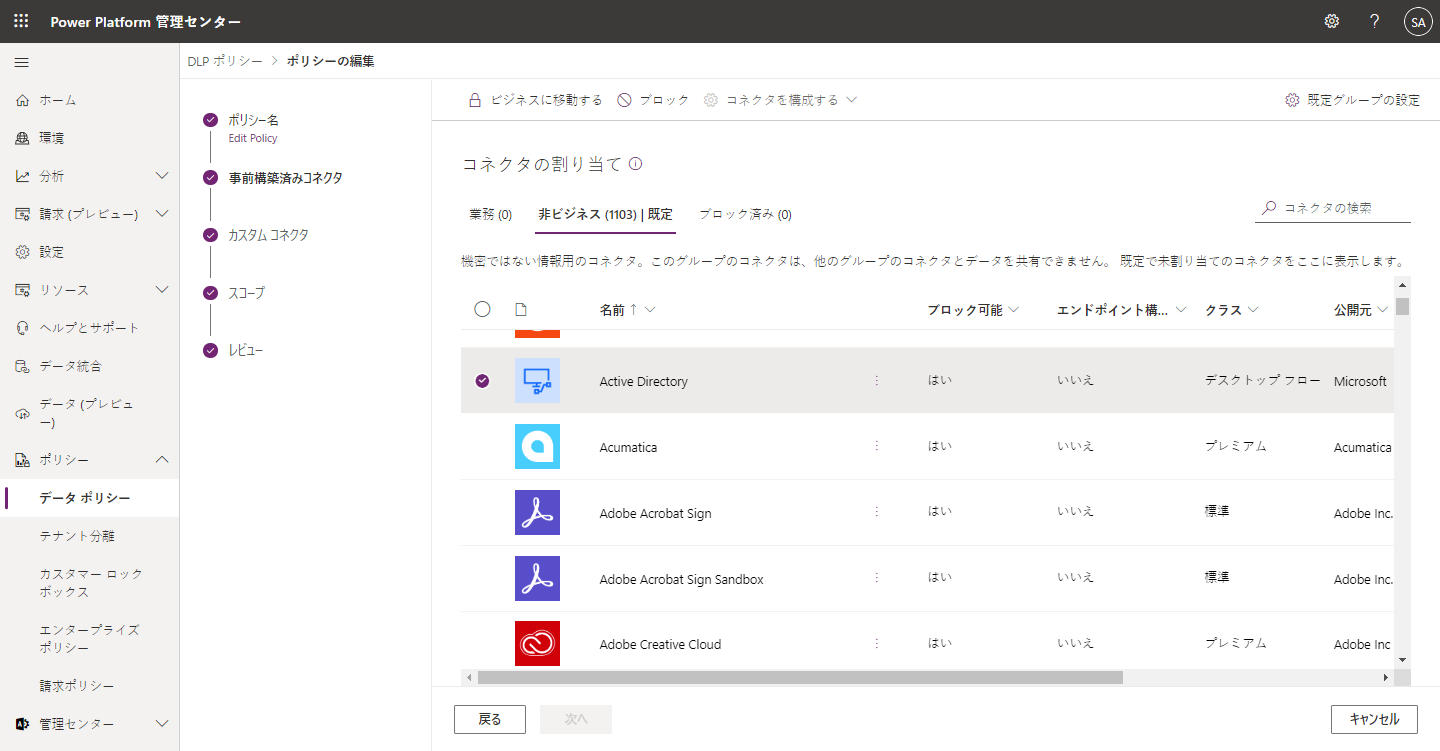This screenshot has width=1440, height=751.
Task: Open more options for Adobe Creative Cloud
Action: (x=877, y=643)
